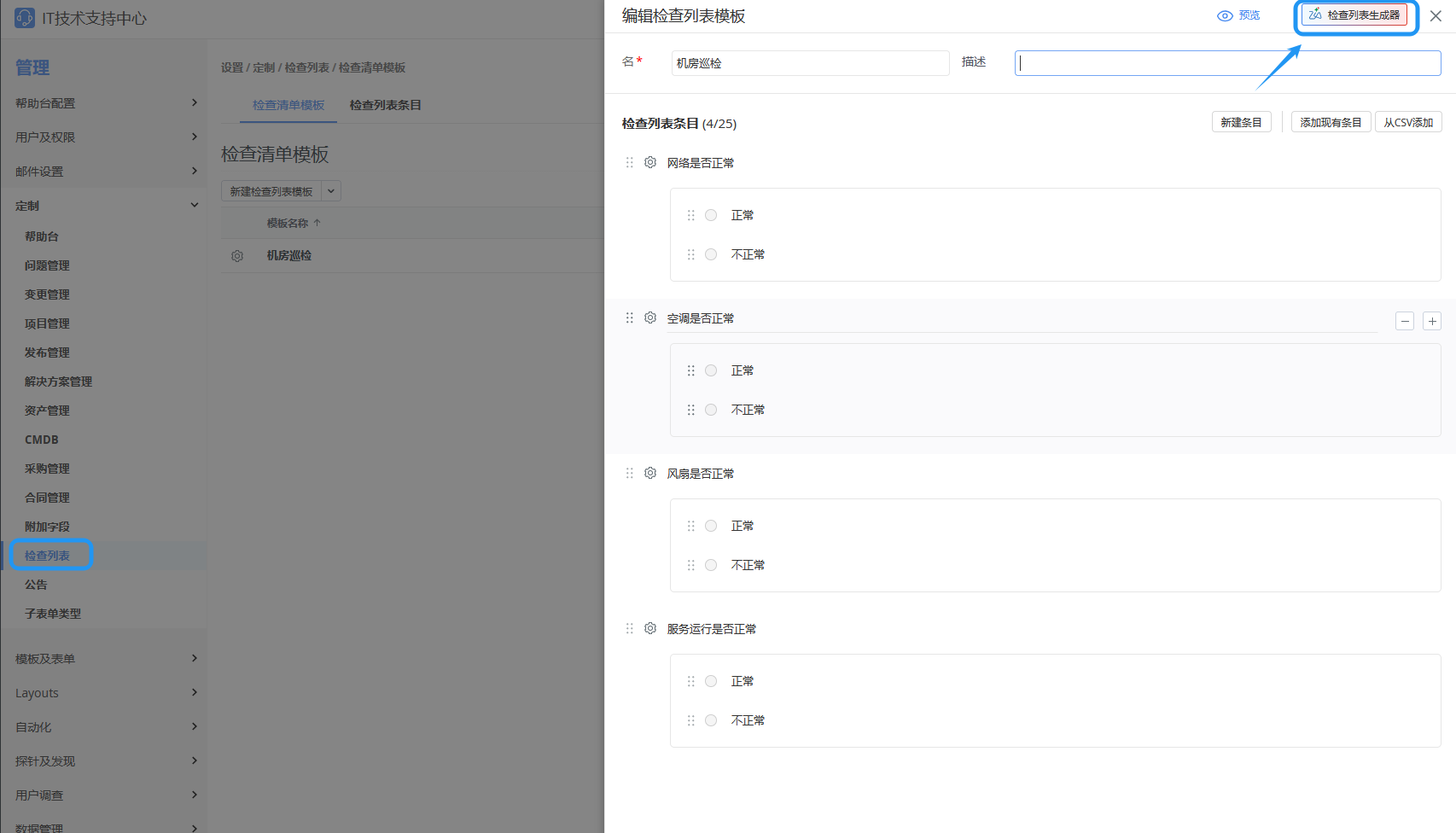Select 不正常 radio under 空调是否正常
Image resolution: width=1456 pixels, height=833 pixels.
(711, 410)
